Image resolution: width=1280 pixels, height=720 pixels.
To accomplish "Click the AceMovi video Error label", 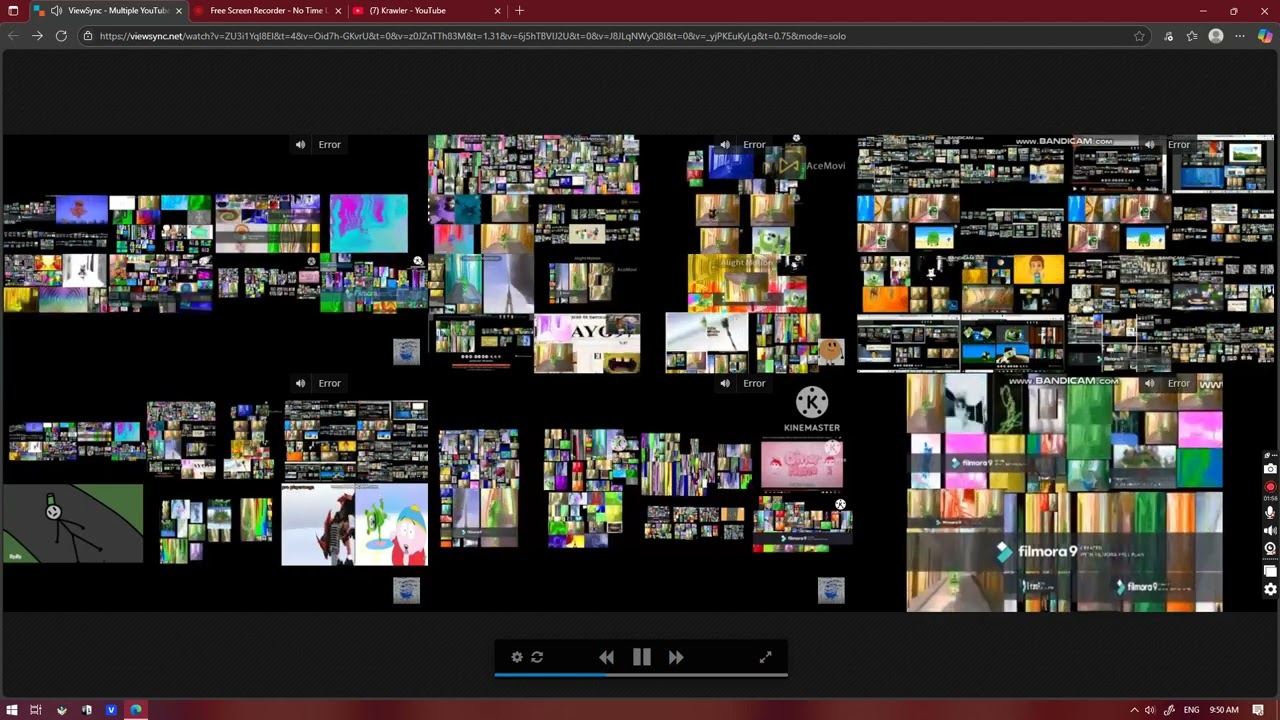I will [754, 145].
